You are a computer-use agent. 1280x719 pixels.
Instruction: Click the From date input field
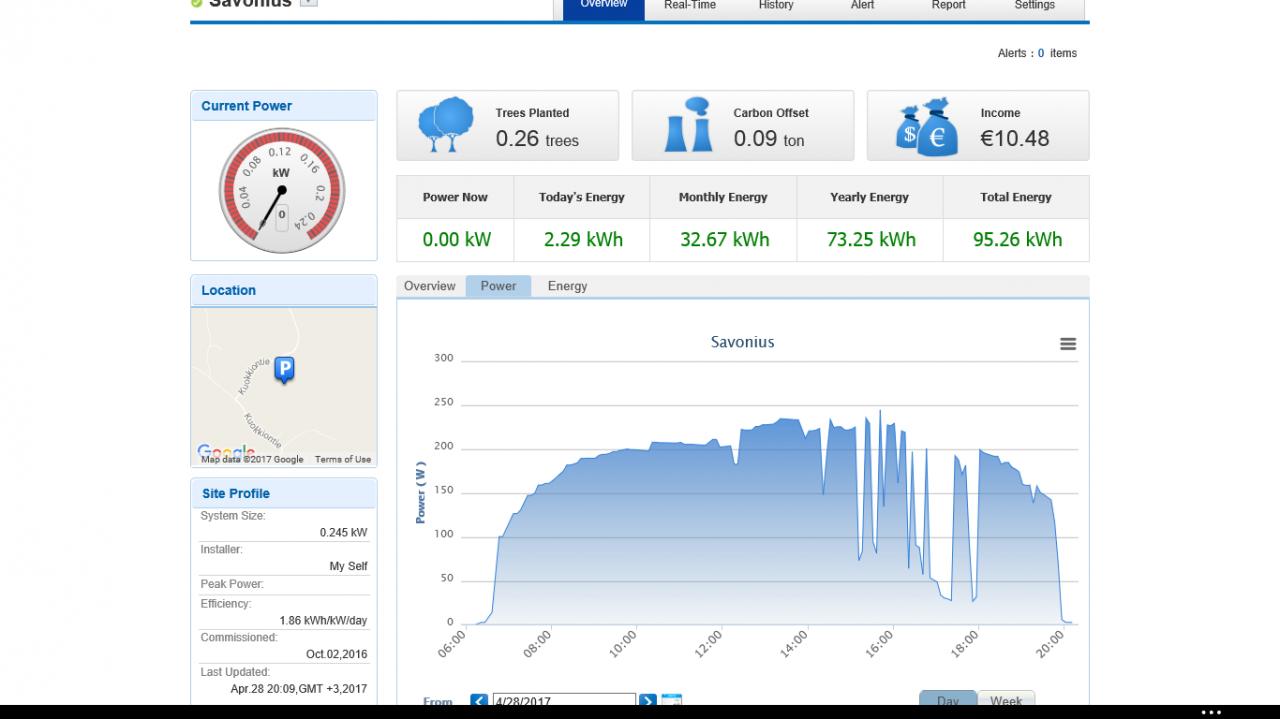(x=563, y=702)
